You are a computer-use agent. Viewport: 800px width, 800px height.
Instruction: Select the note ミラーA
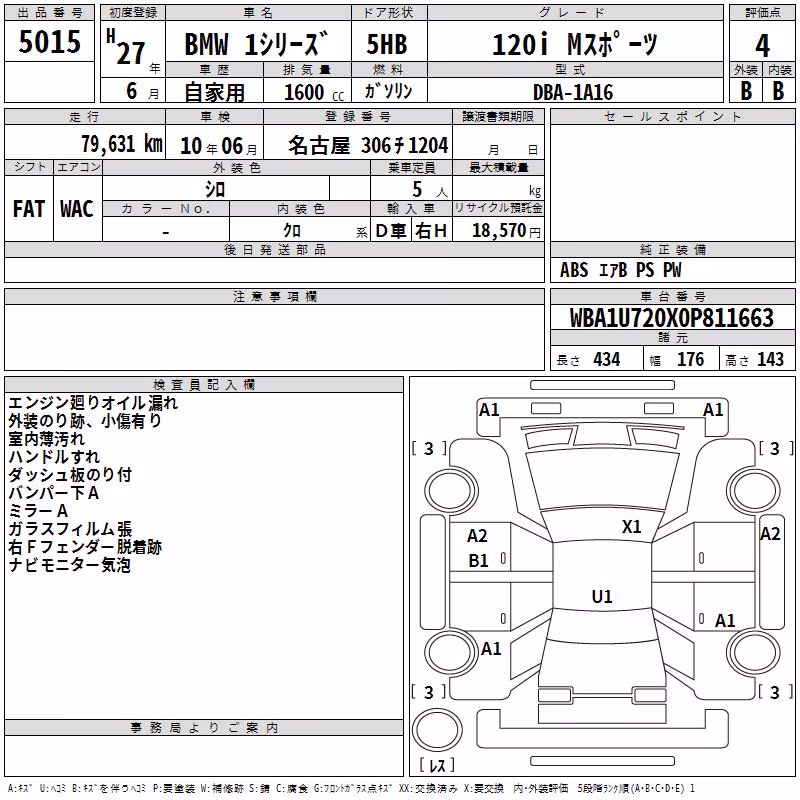pos(38,511)
